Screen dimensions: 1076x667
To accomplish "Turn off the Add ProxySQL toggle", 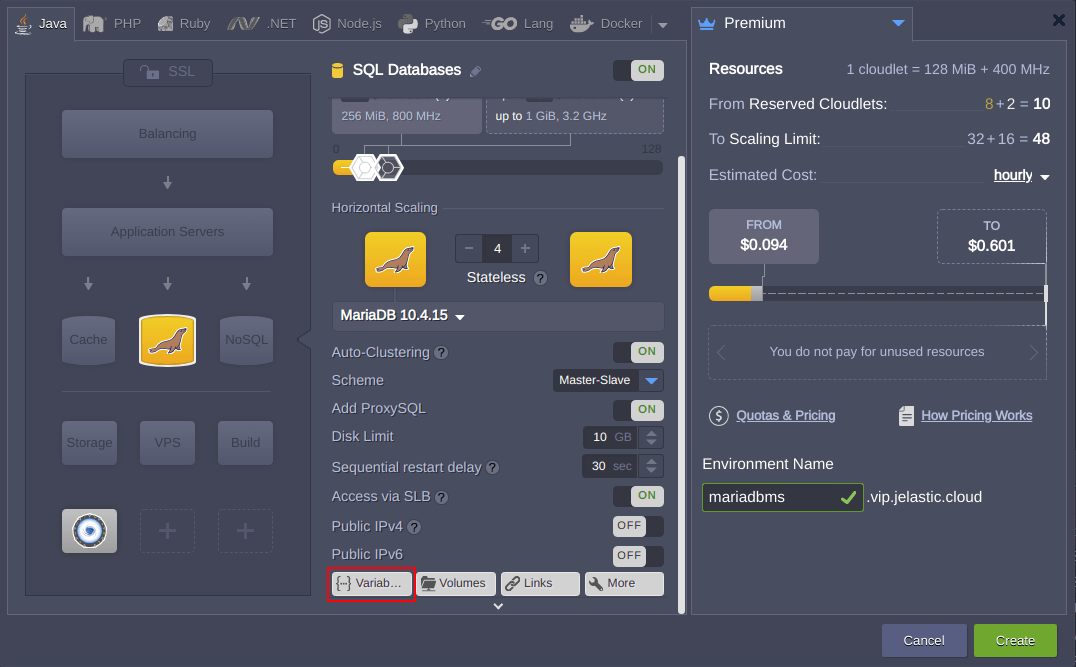I will pos(637,409).
